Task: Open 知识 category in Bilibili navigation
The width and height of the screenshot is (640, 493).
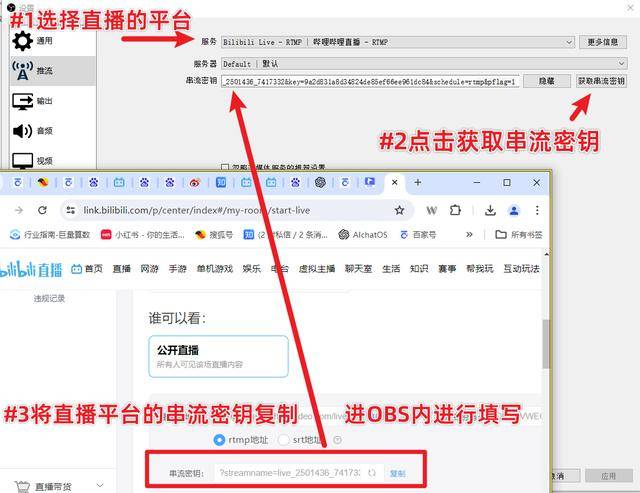Action: pyautogui.click(x=419, y=269)
